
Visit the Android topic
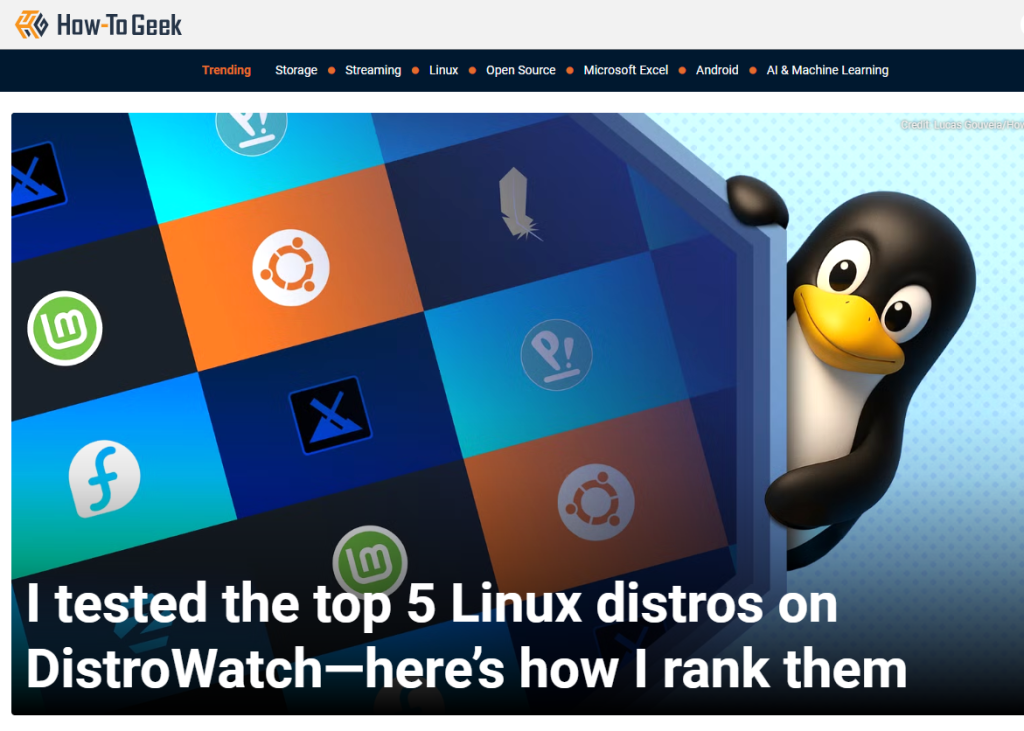coord(717,70)
